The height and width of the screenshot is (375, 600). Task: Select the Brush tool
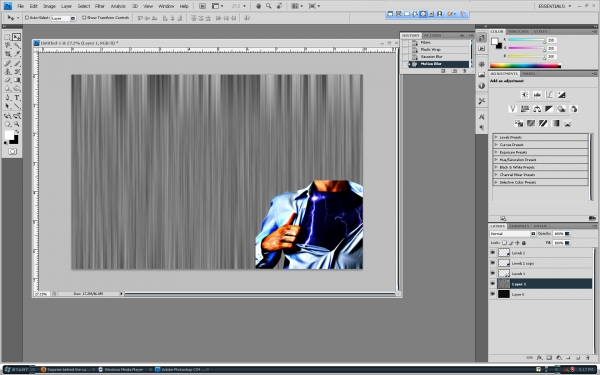tap(16, 63)
